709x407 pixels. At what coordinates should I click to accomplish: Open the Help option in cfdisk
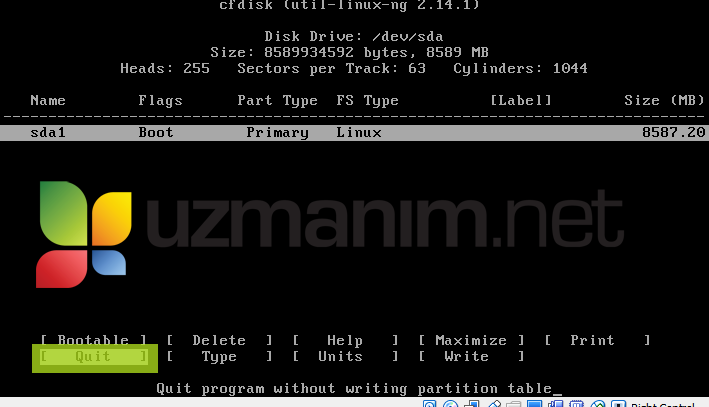(x=345, y=340)
